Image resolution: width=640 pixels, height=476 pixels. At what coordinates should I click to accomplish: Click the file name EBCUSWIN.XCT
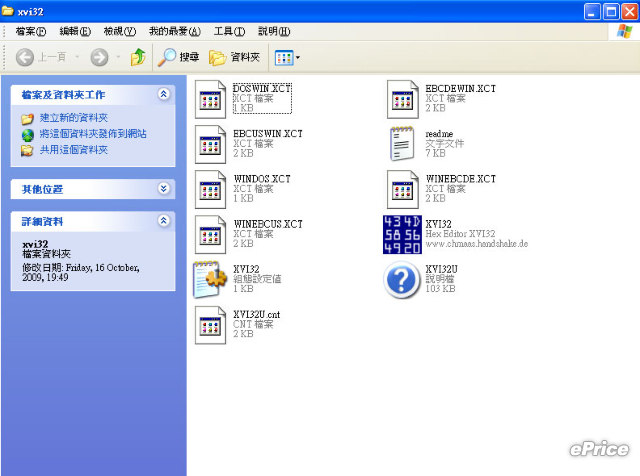tap(268, 133)
